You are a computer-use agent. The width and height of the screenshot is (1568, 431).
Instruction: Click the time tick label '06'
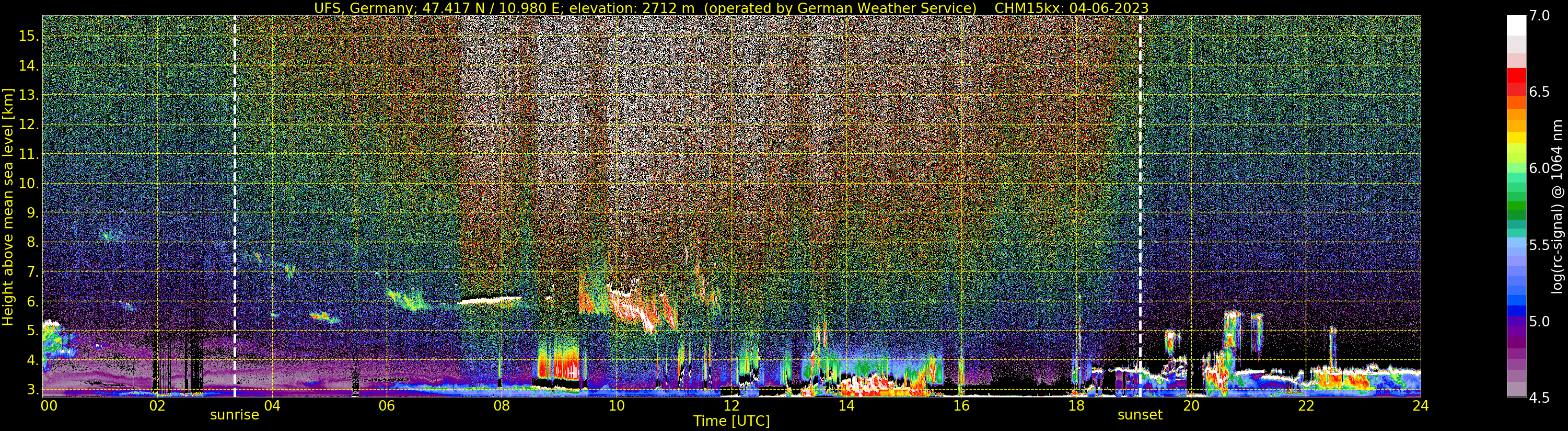(387, 406)
